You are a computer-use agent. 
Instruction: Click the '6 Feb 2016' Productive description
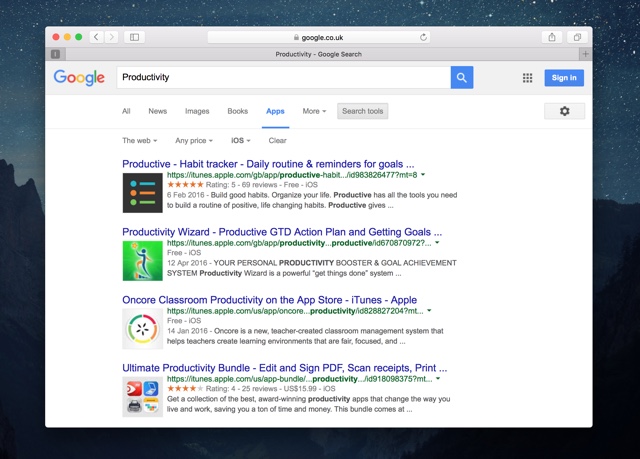coord(312,200)
